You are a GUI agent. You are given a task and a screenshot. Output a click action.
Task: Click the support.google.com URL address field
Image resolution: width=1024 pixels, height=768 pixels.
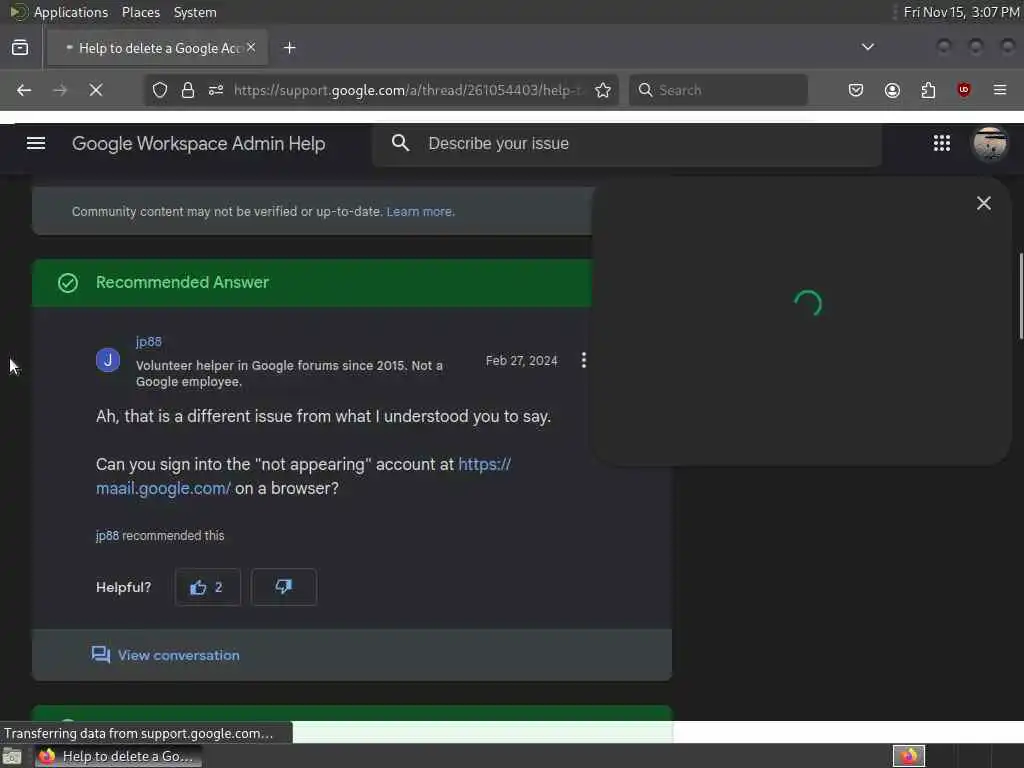click(x=408, y=90)
